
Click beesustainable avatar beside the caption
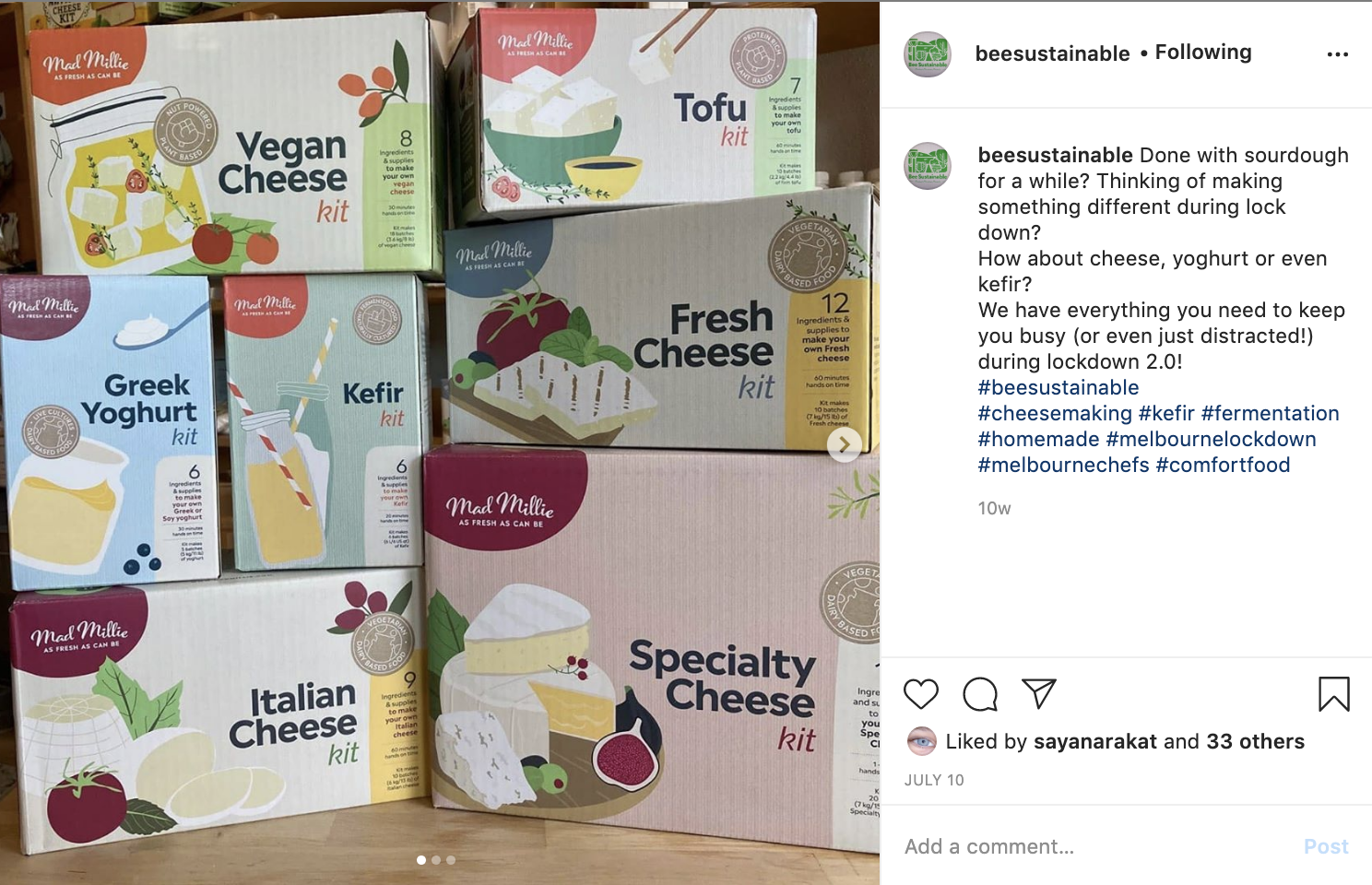point(928,166)
